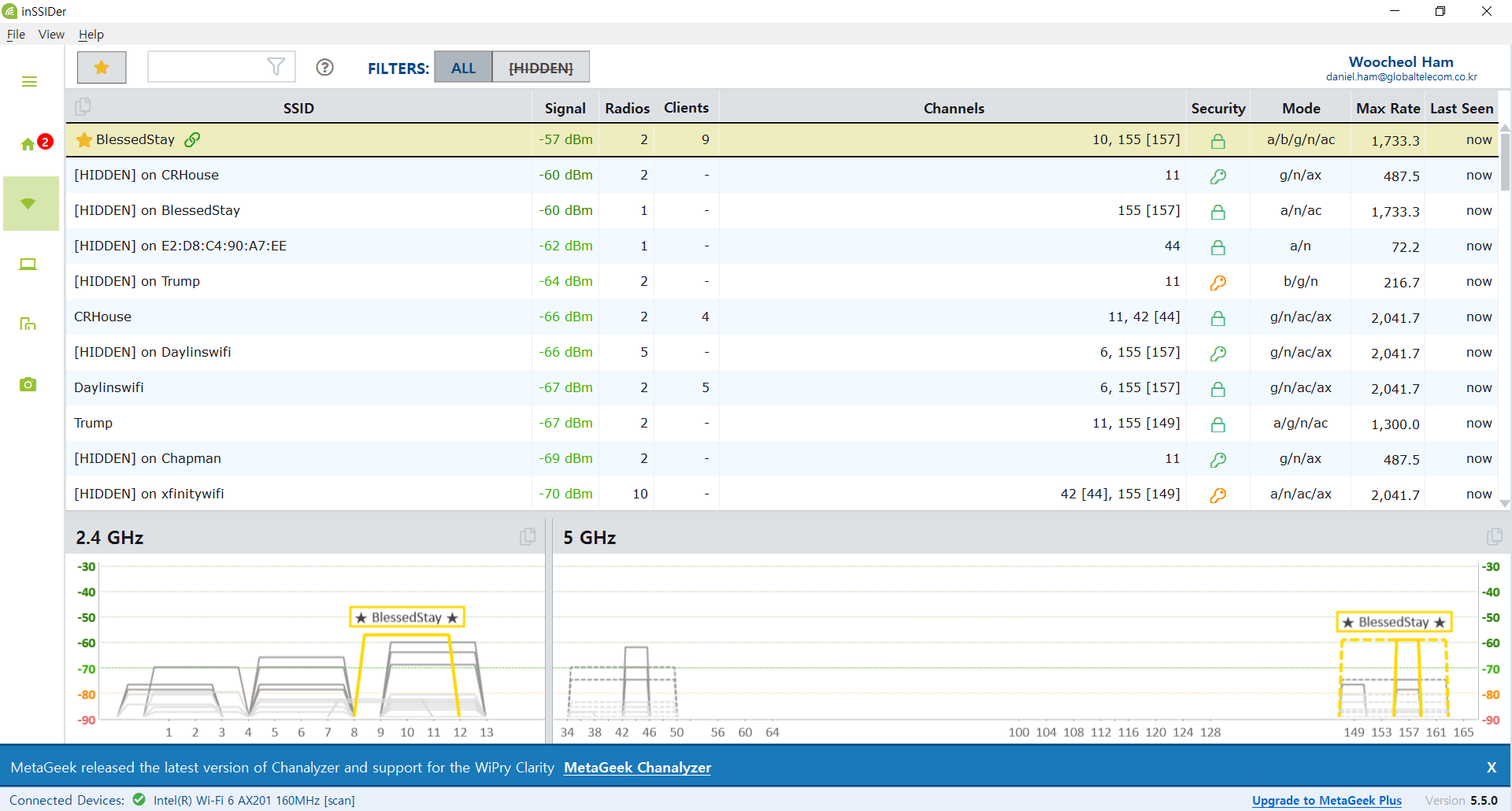Click lock icon in E2:D8:C4:90:A7:EE row
Viewport: 1512px width, 811px height.
[x=1218, y=247]
